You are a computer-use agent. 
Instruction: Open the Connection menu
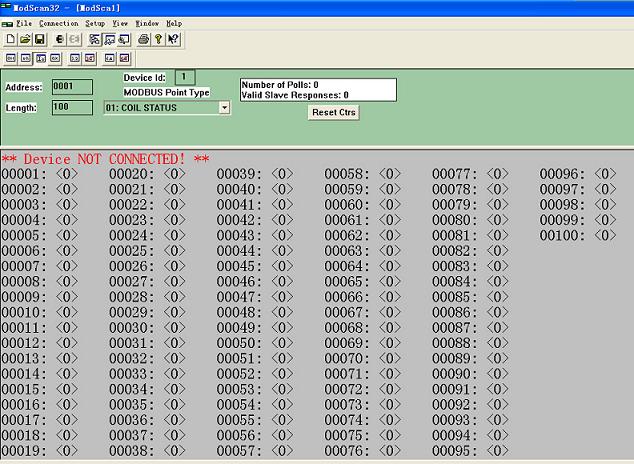point(58,22)
